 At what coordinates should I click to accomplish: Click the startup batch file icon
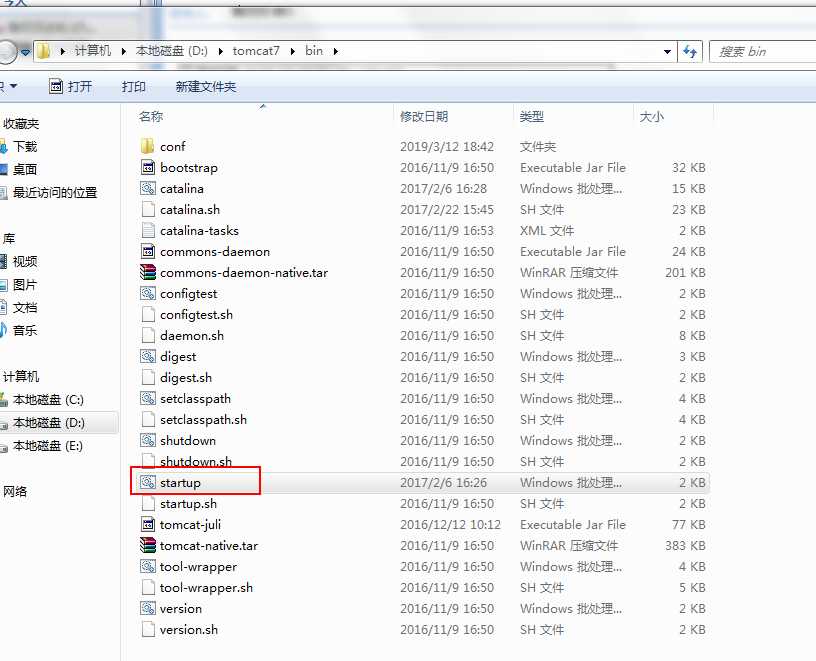point(148,482)
